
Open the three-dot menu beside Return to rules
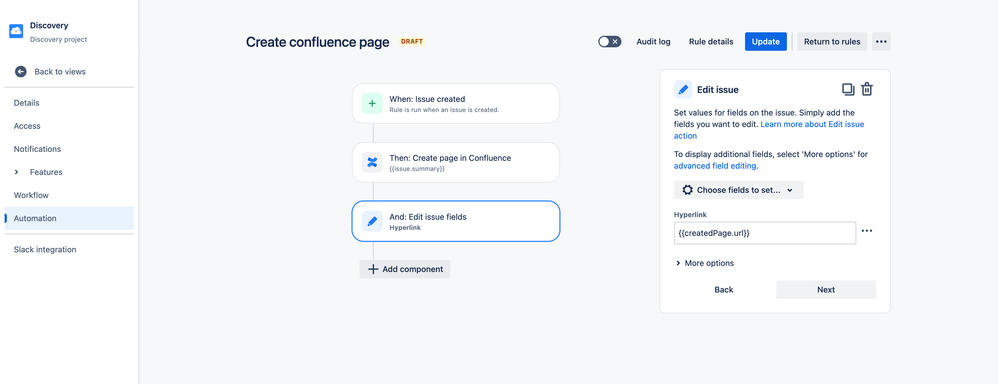(881, 41)
